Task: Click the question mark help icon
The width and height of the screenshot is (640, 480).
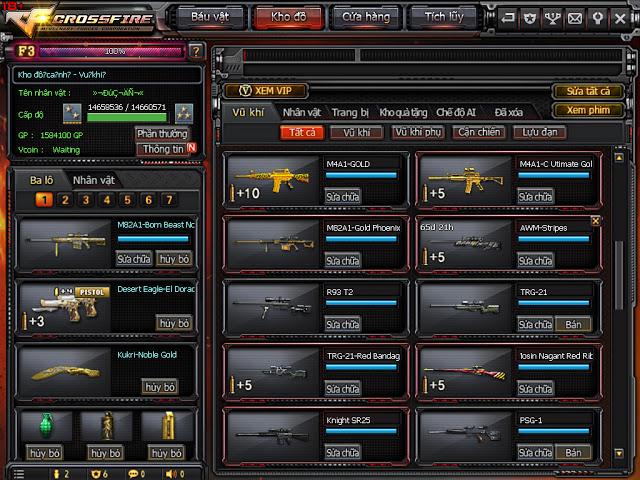Action: pos(196,51)
